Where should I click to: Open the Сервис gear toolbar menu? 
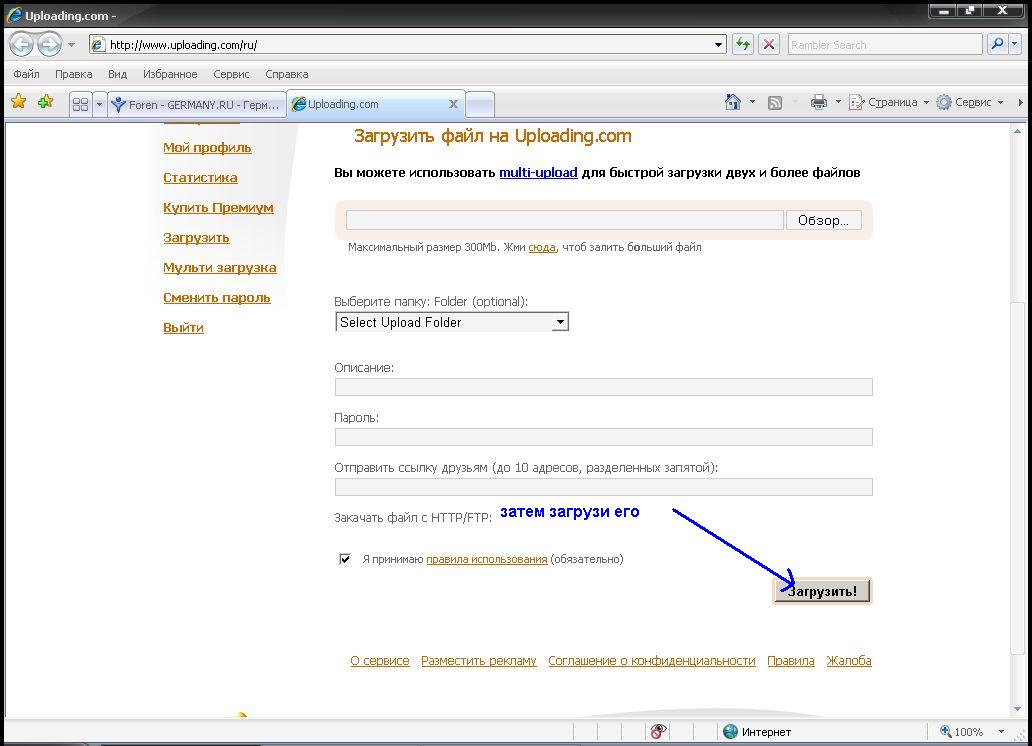pos(970,102)
